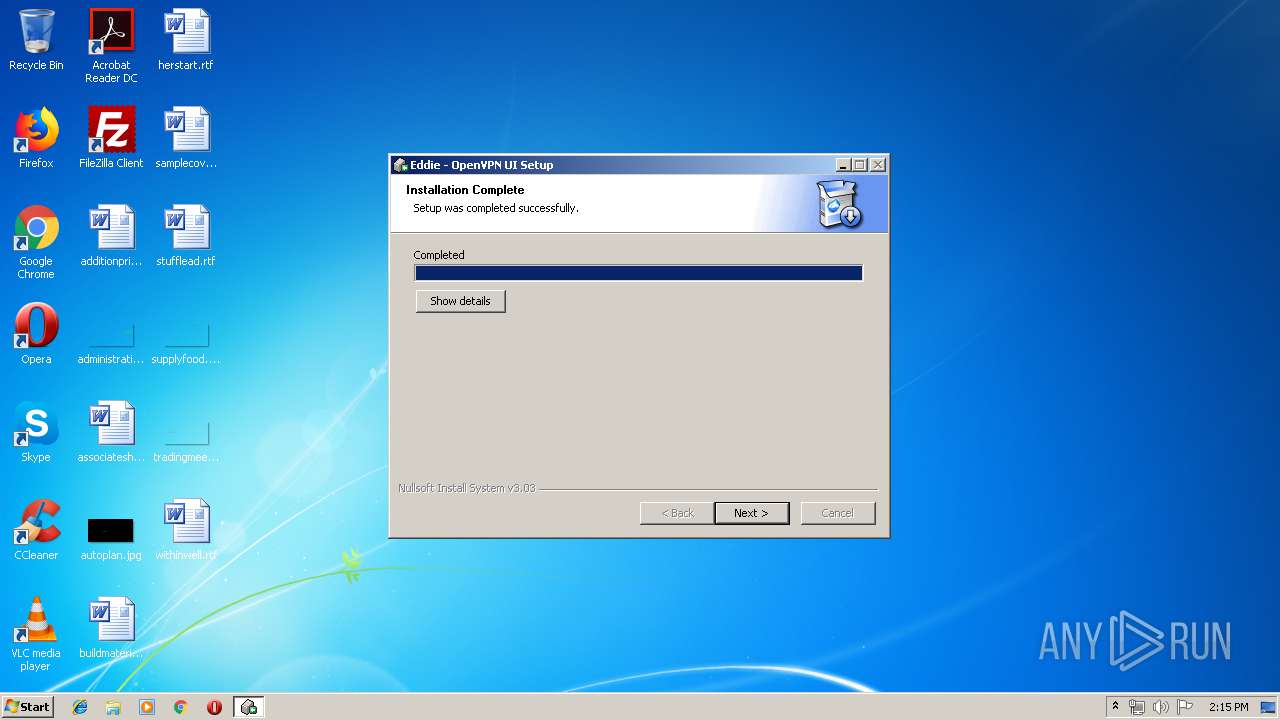Open associatesh... document icon
This screenshot has height=720, width=1280.
pyautogui.click(x=111, y=433)
